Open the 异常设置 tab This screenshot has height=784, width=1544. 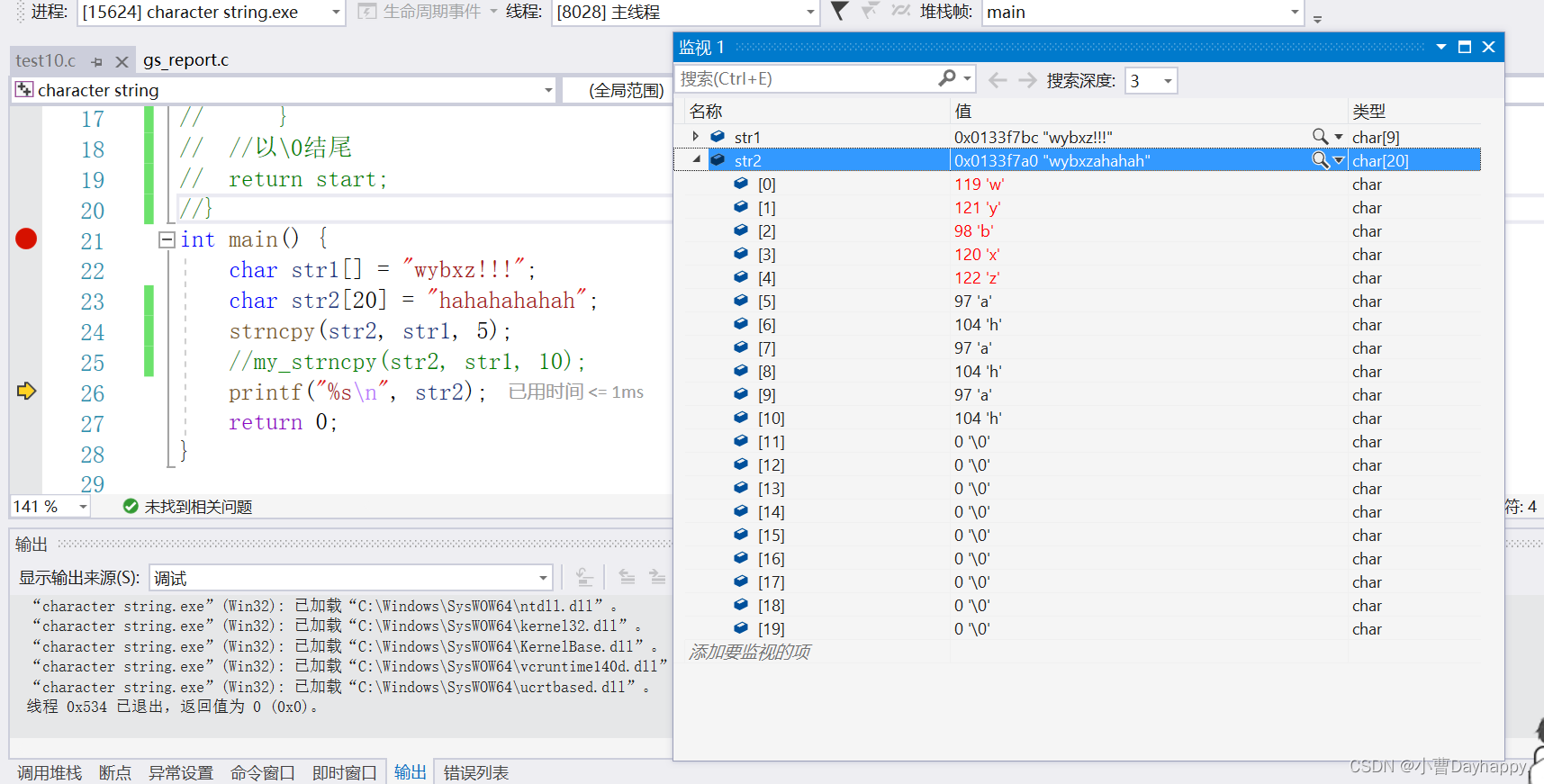click(181, 772)
